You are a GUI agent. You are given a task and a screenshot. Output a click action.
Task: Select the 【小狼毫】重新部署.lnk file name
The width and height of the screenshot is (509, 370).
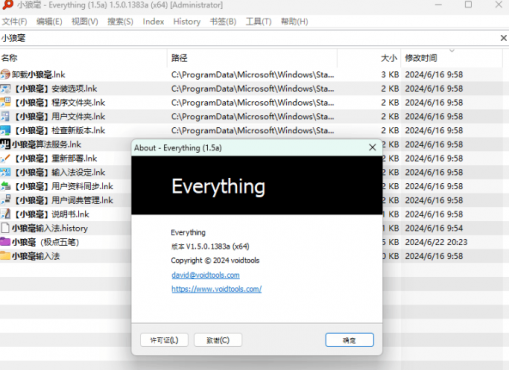(55, 158)
